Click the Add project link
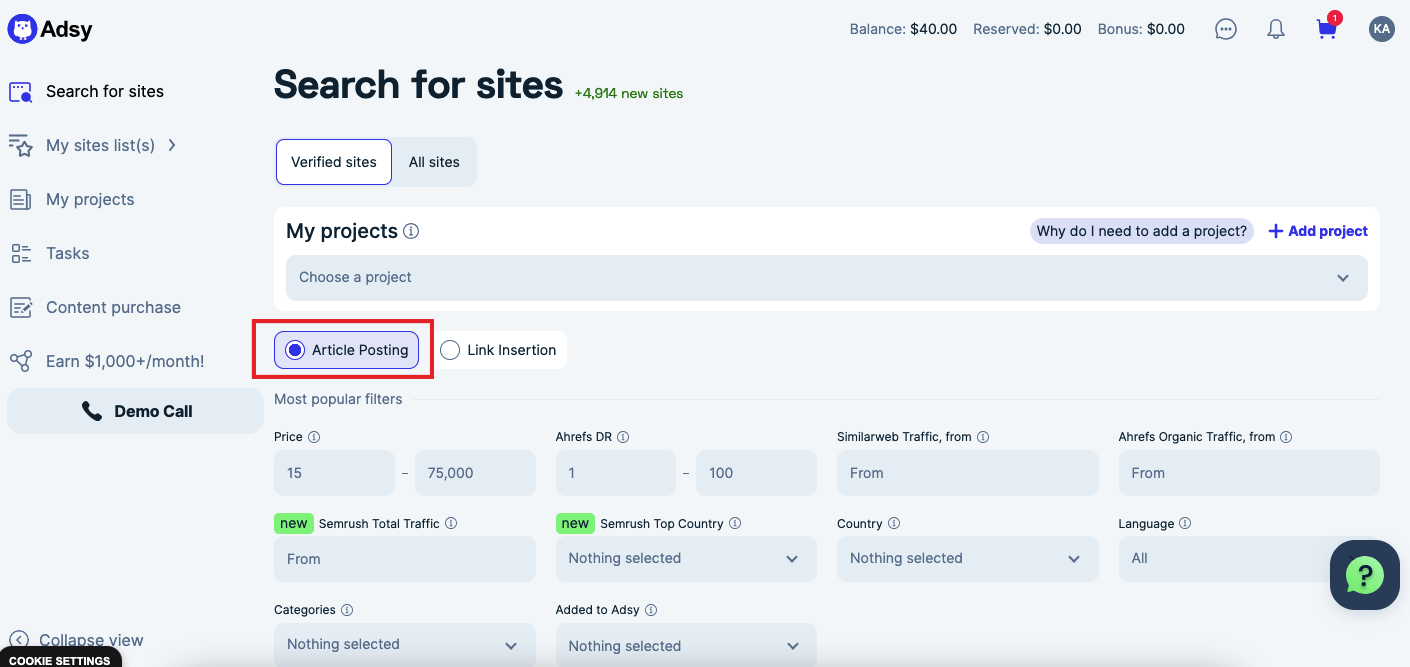The image size is (1410, 667). [x=1318, y=231]
